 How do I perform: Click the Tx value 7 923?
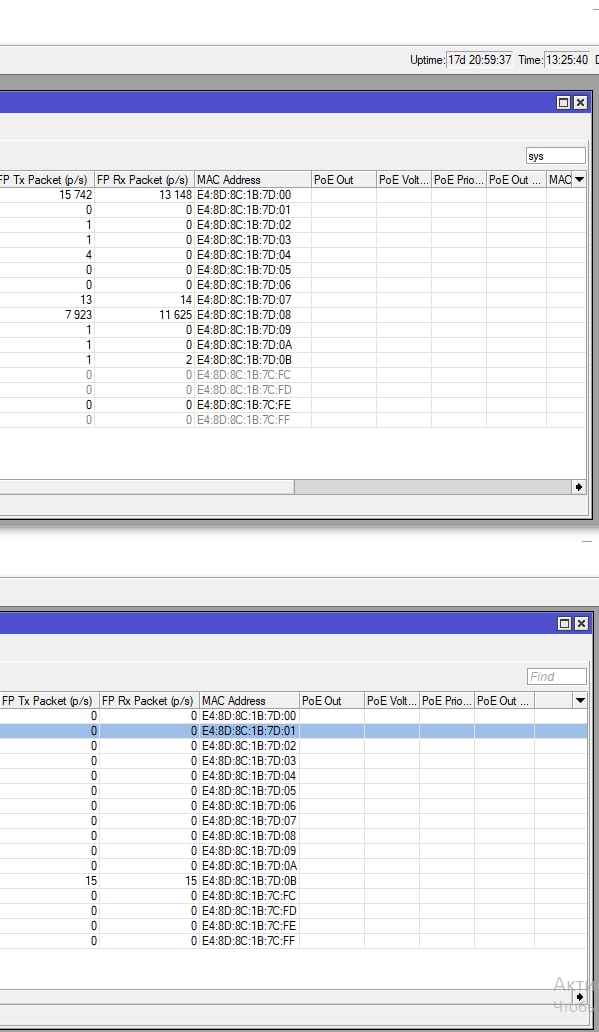(78, 315)
